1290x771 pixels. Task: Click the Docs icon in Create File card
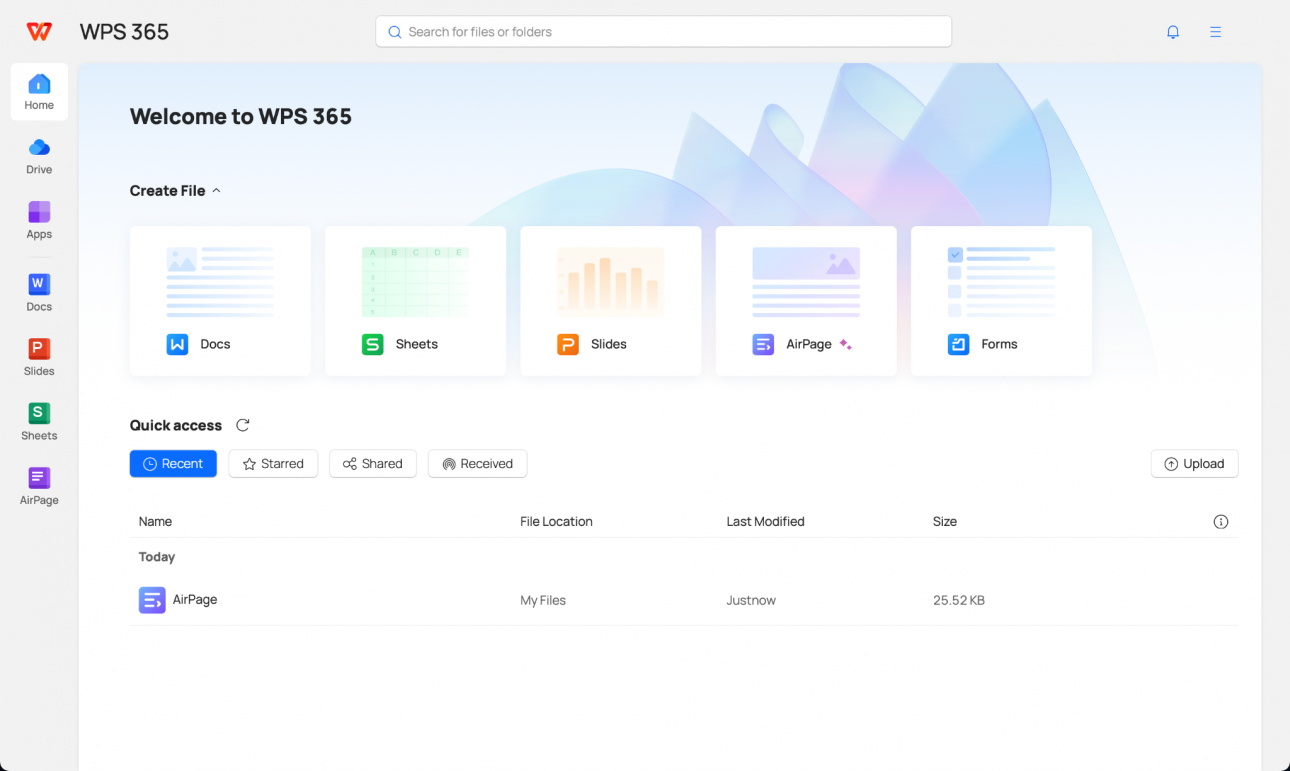(x=177, y=344)
